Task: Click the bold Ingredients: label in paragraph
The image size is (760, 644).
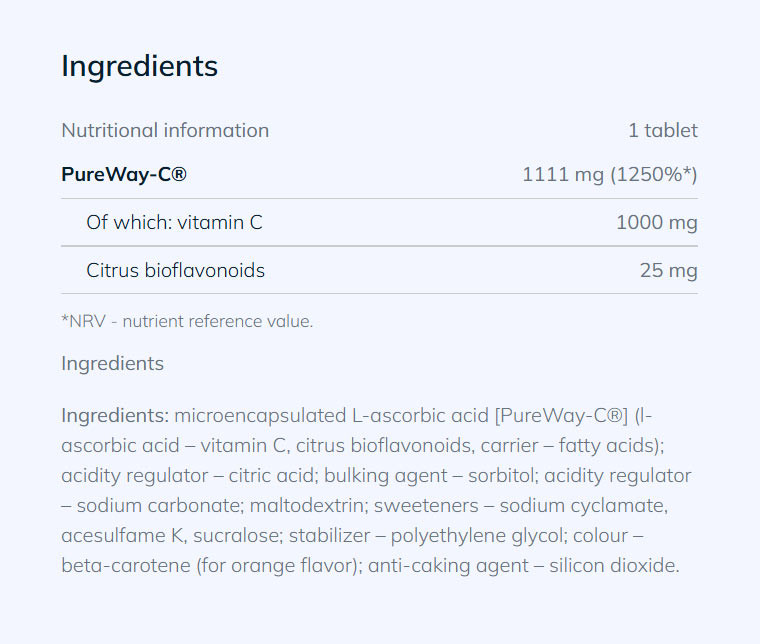Action: [114, 415]
